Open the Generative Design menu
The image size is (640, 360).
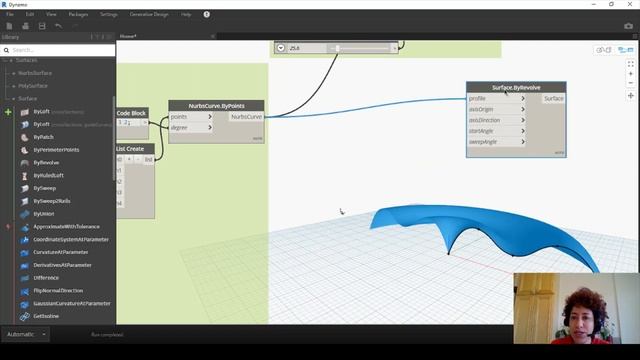coord(149,14)
